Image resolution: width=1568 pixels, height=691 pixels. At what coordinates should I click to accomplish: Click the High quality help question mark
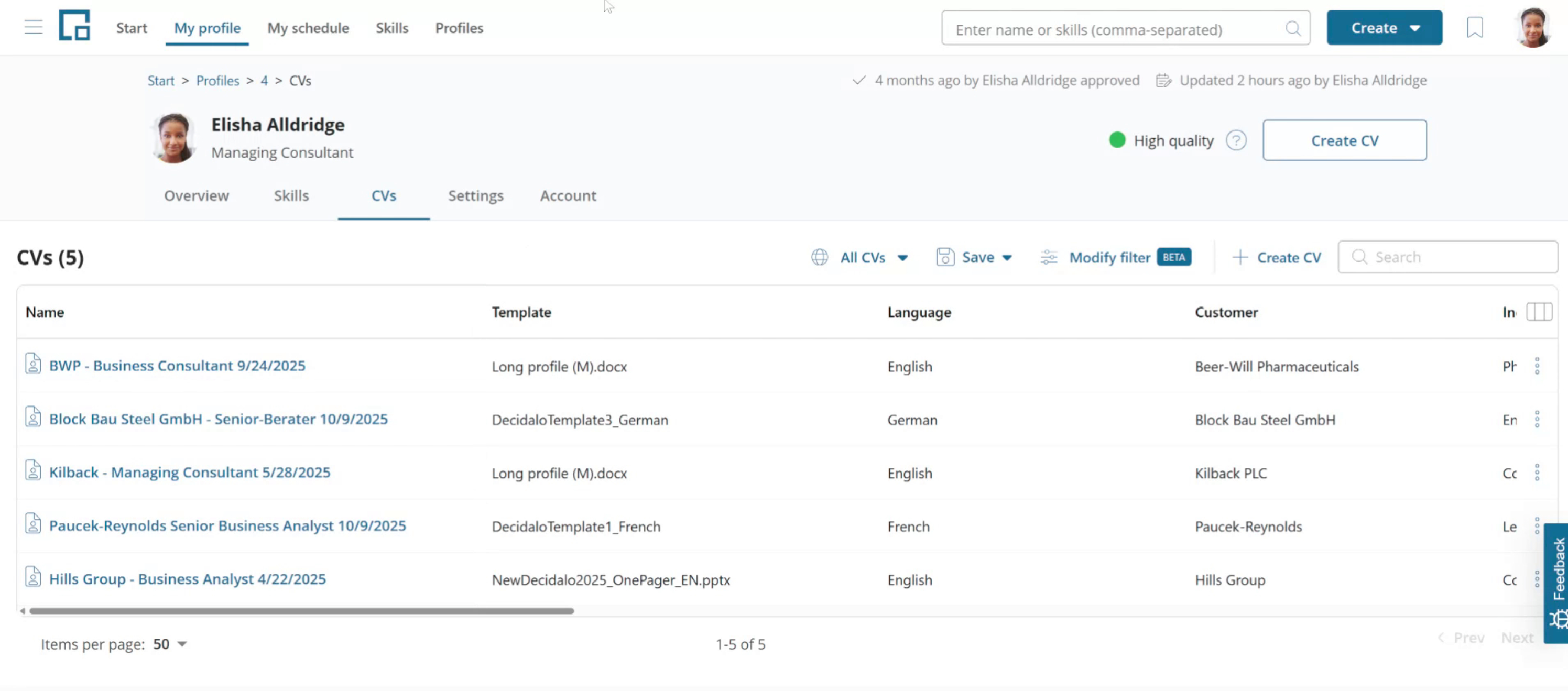click(1236, 140)
